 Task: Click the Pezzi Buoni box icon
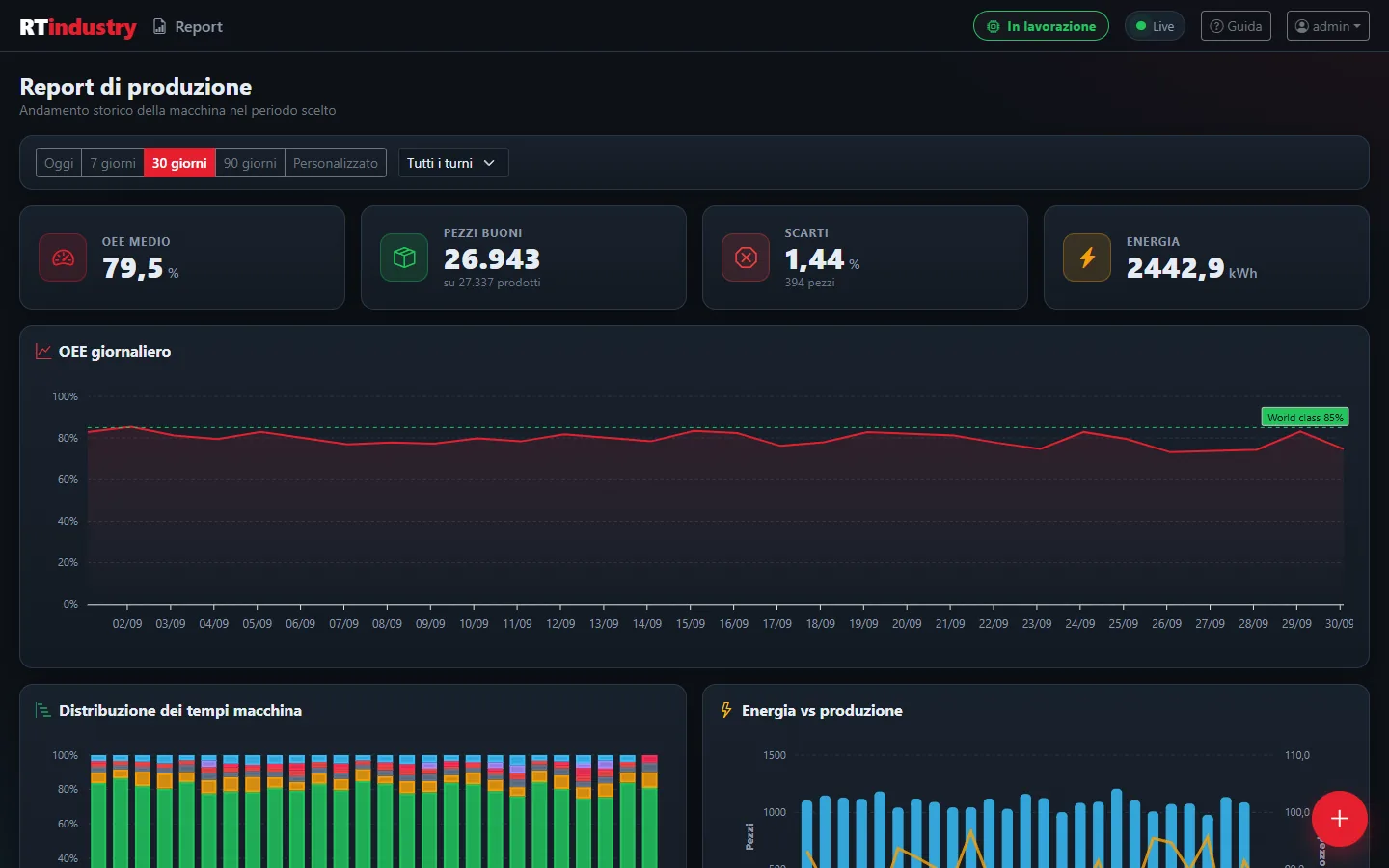click(404, 258)
